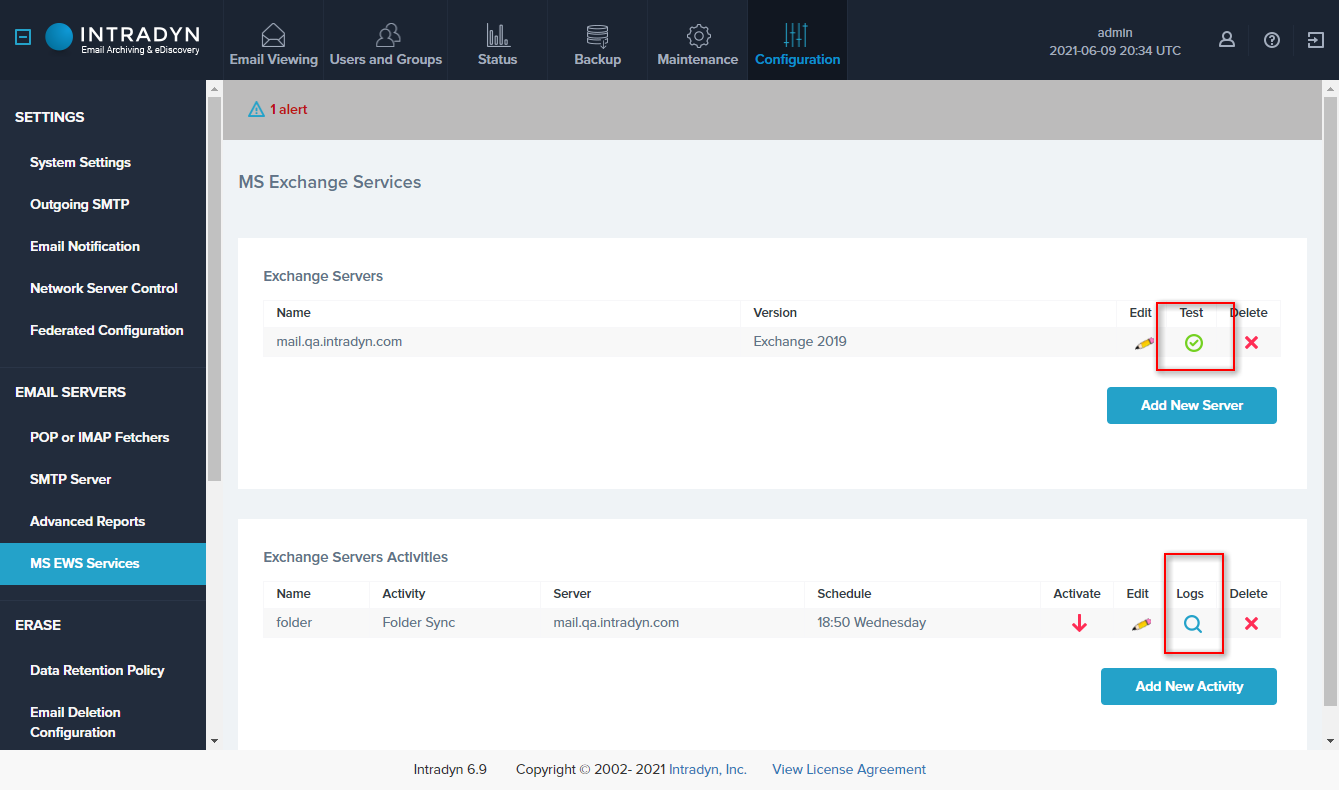Click the sidebar scroll down arrow
This screenshot has width=1339, height=790.
pyautogui.click(x=214, y=740)
